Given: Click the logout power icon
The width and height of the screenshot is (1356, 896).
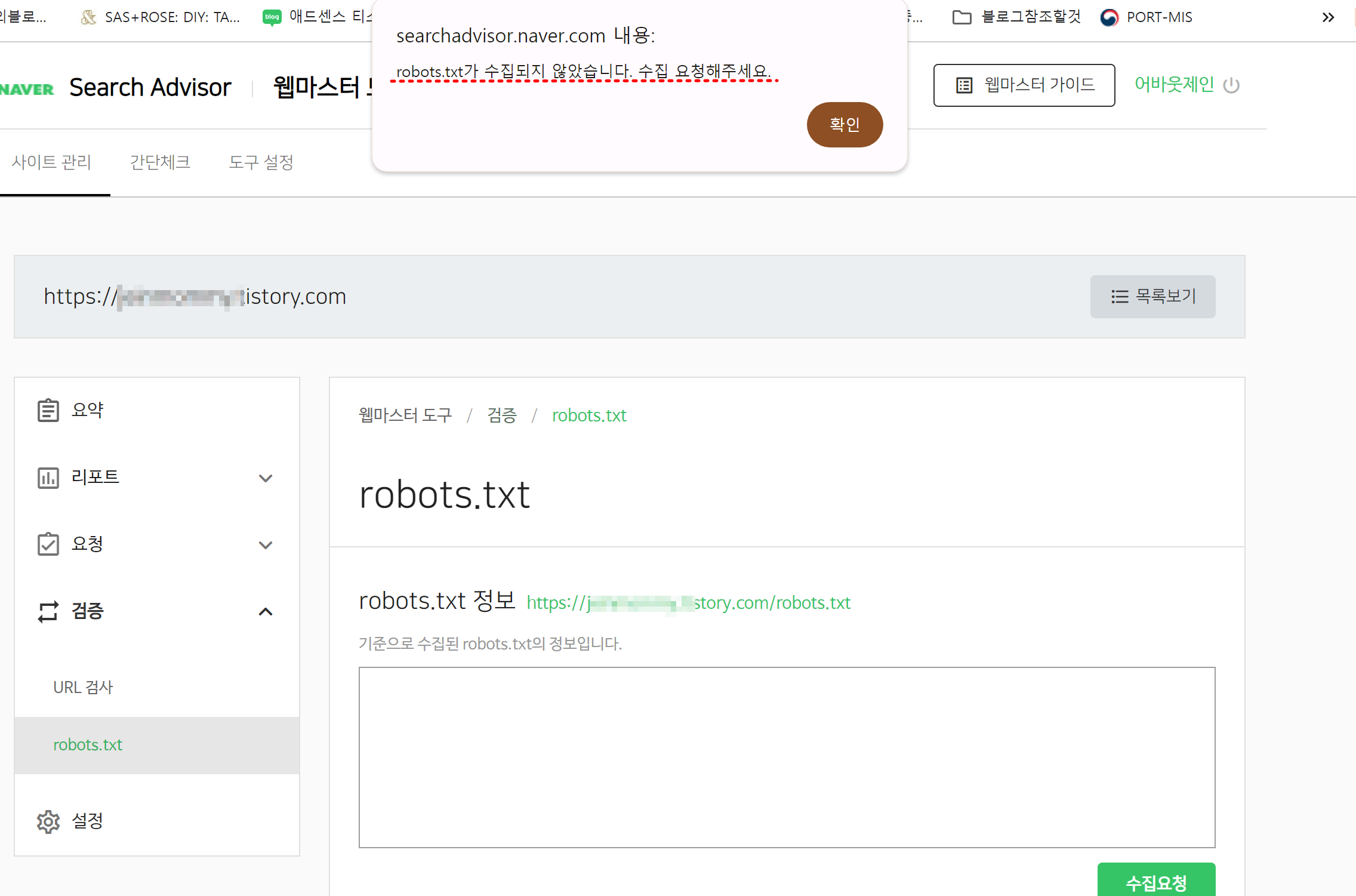Looking at the screenshot, I should pos(1231,85).
